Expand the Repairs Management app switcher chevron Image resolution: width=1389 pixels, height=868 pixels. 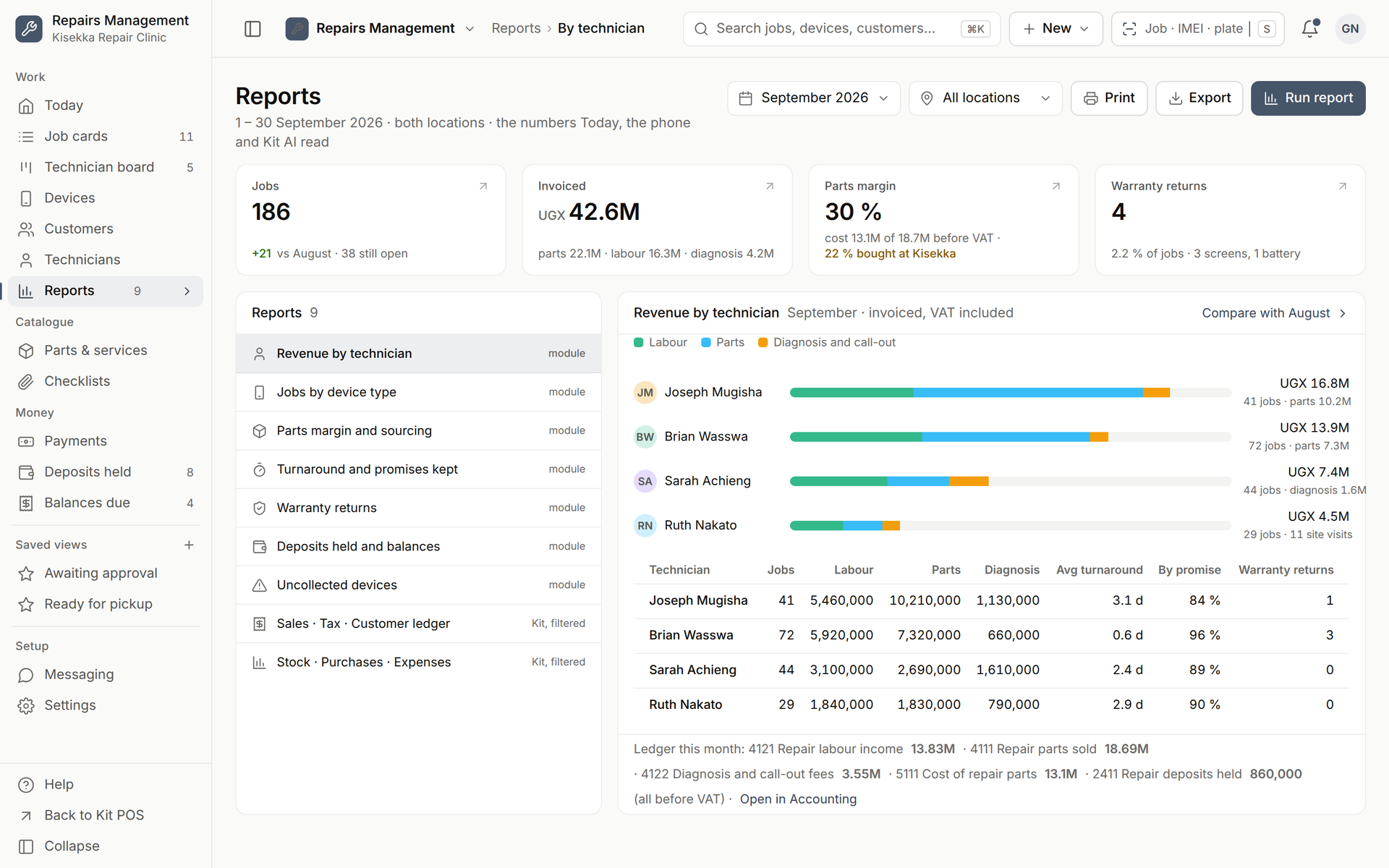pyautogui.click(x=470, y=29)
